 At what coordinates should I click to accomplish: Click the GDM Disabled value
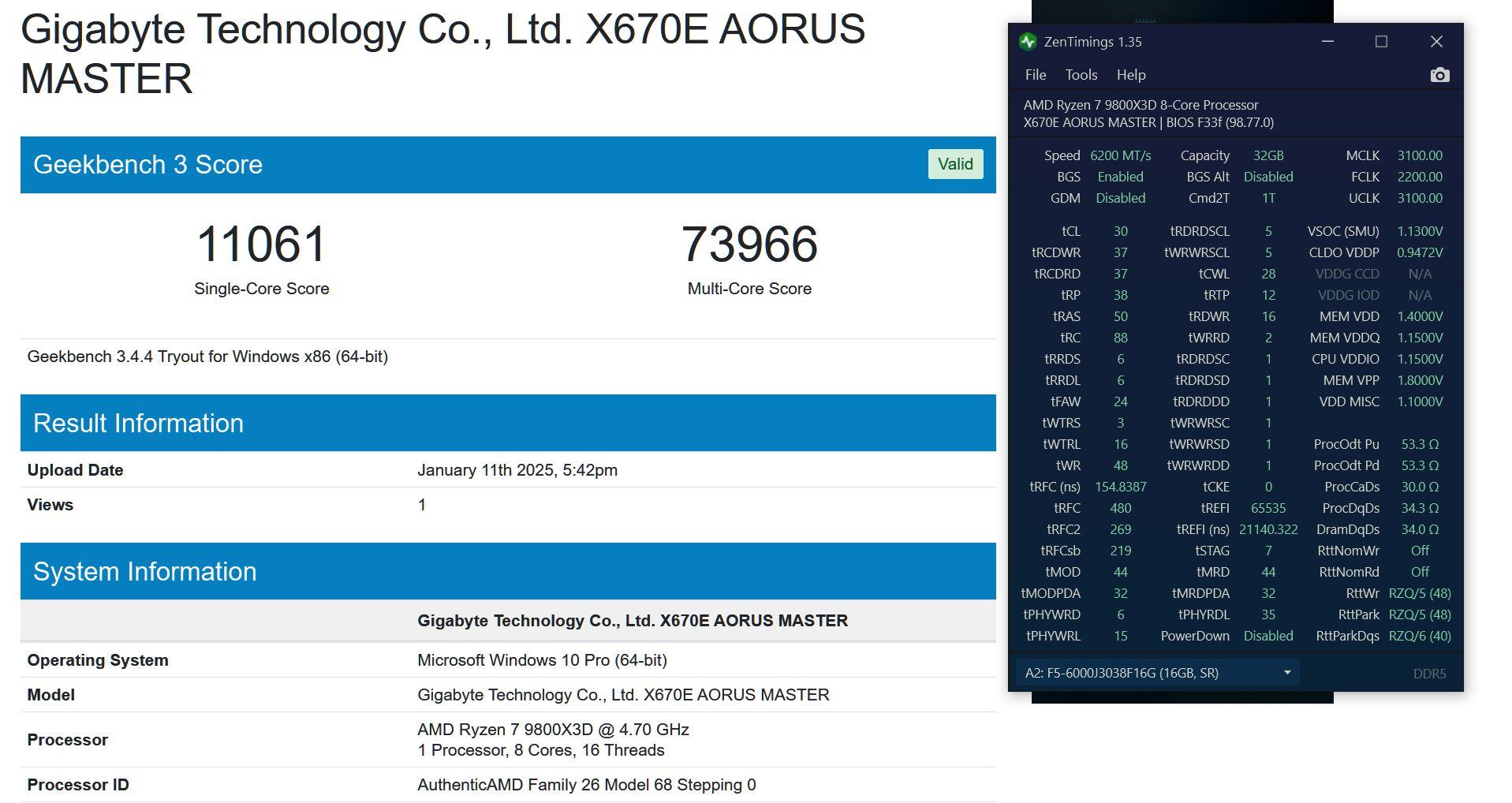pos(1120,198)
